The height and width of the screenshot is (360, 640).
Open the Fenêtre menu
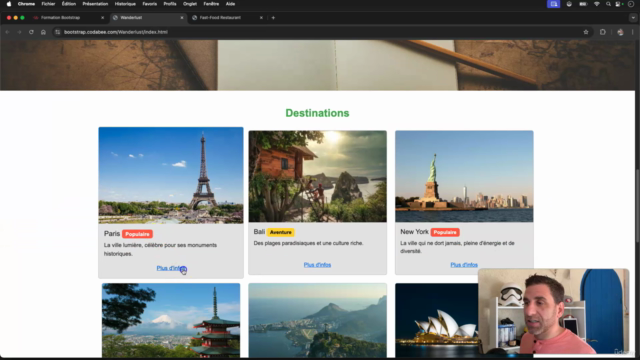[x=211, y=4]
